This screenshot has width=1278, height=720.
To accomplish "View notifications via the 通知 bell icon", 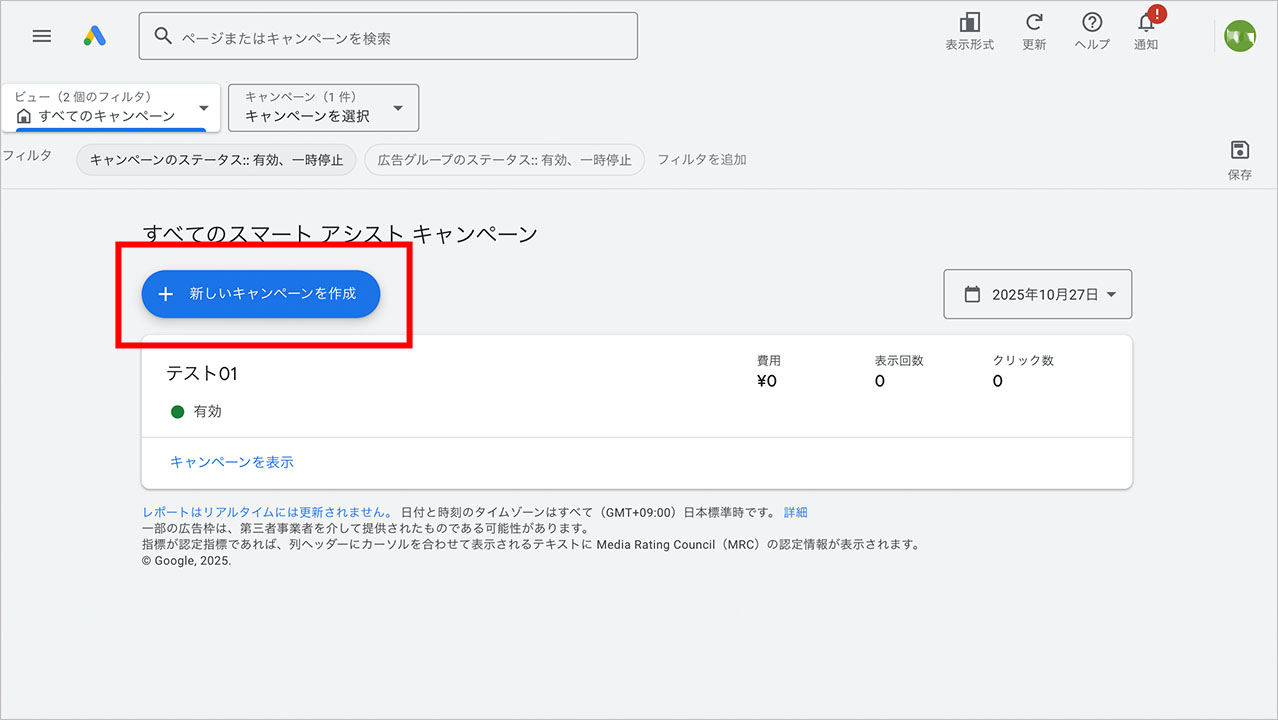I will pyautogui.click(x=1146, y=30).
